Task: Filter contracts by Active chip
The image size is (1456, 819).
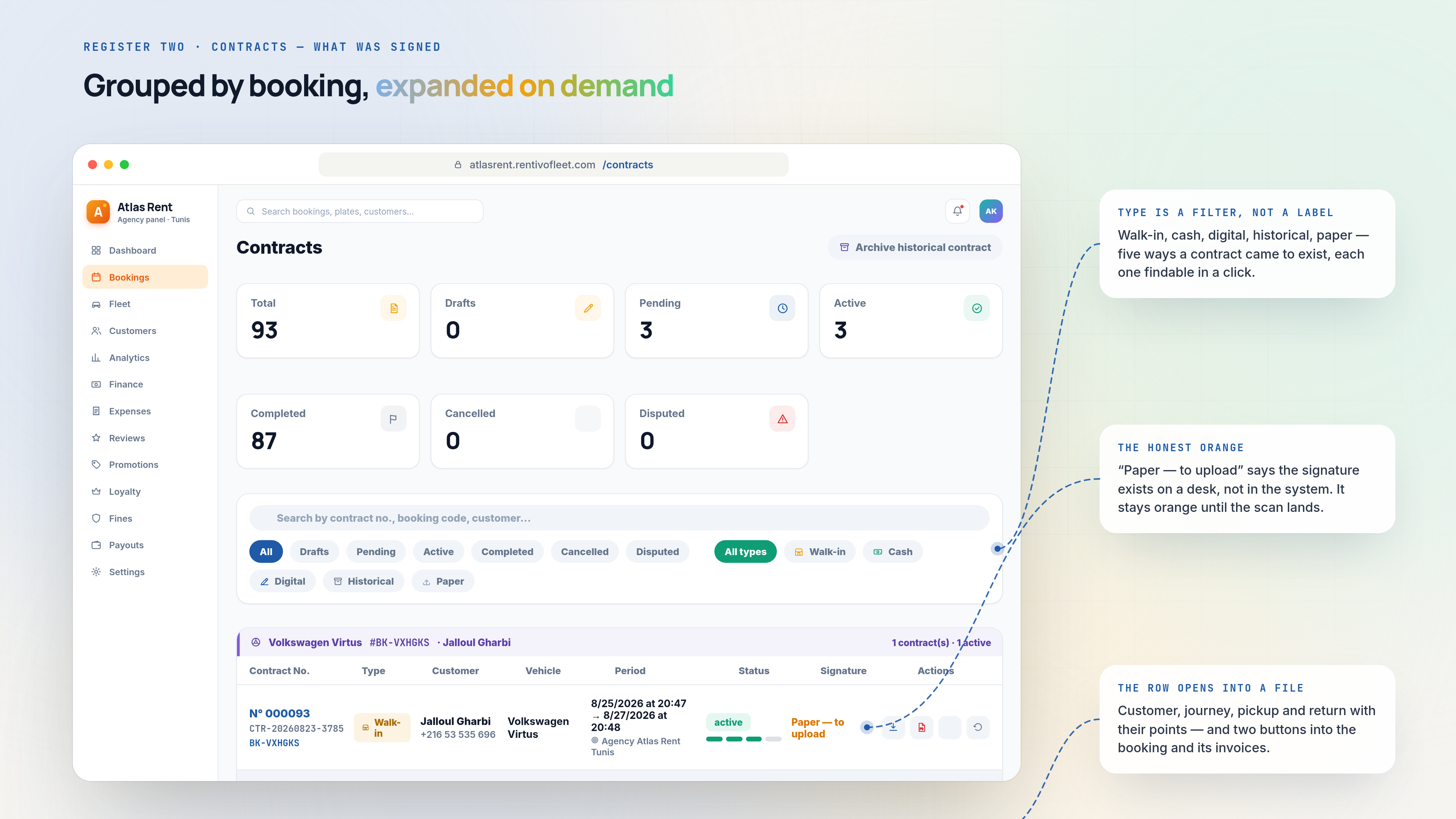Action: pyautogui.click(x=439, y=552)
